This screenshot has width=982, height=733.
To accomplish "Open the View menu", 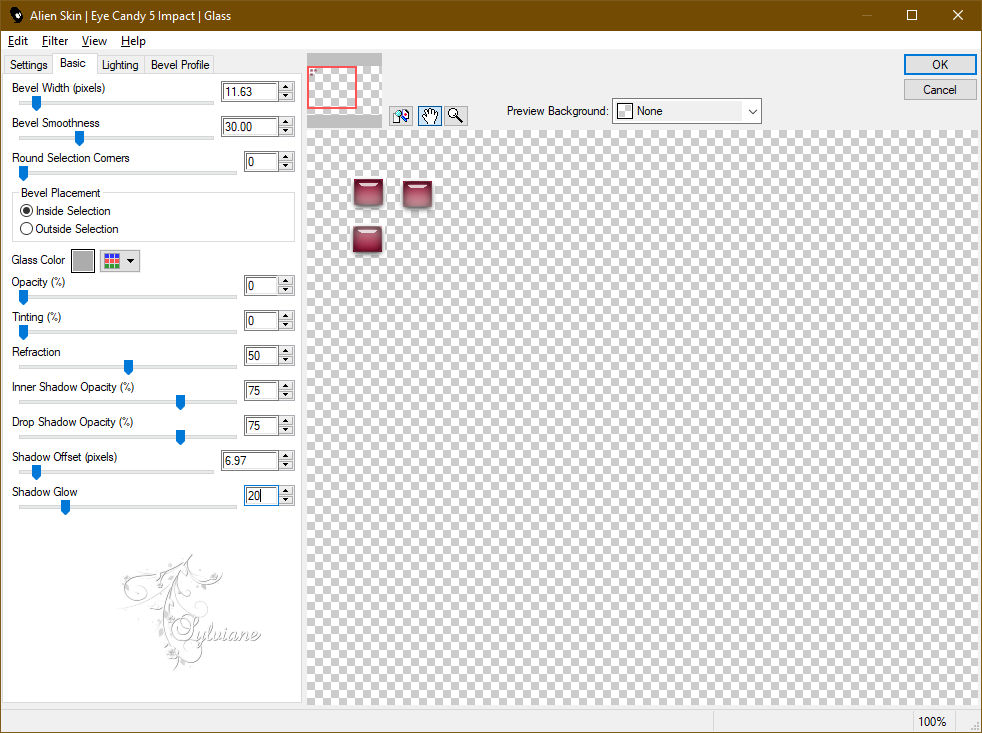I will (94, 41).
